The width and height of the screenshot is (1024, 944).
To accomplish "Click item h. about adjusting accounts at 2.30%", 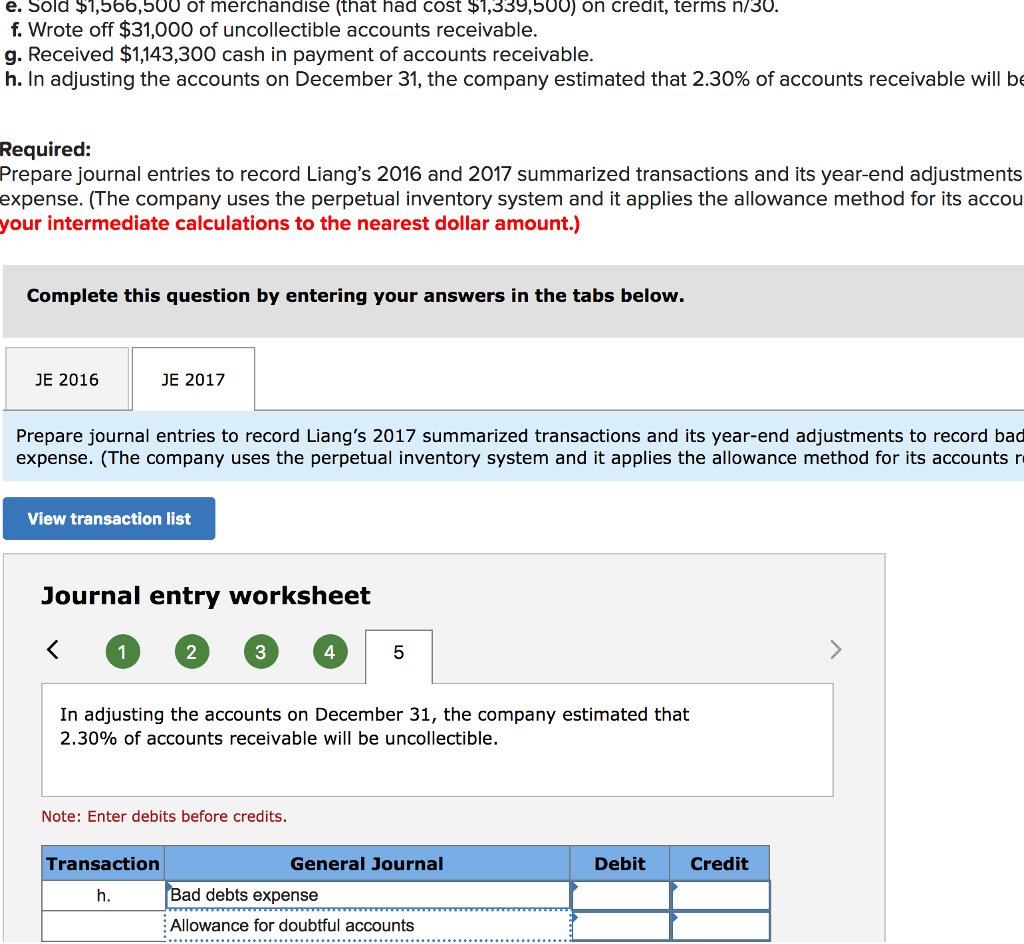I will coord(514,79).
